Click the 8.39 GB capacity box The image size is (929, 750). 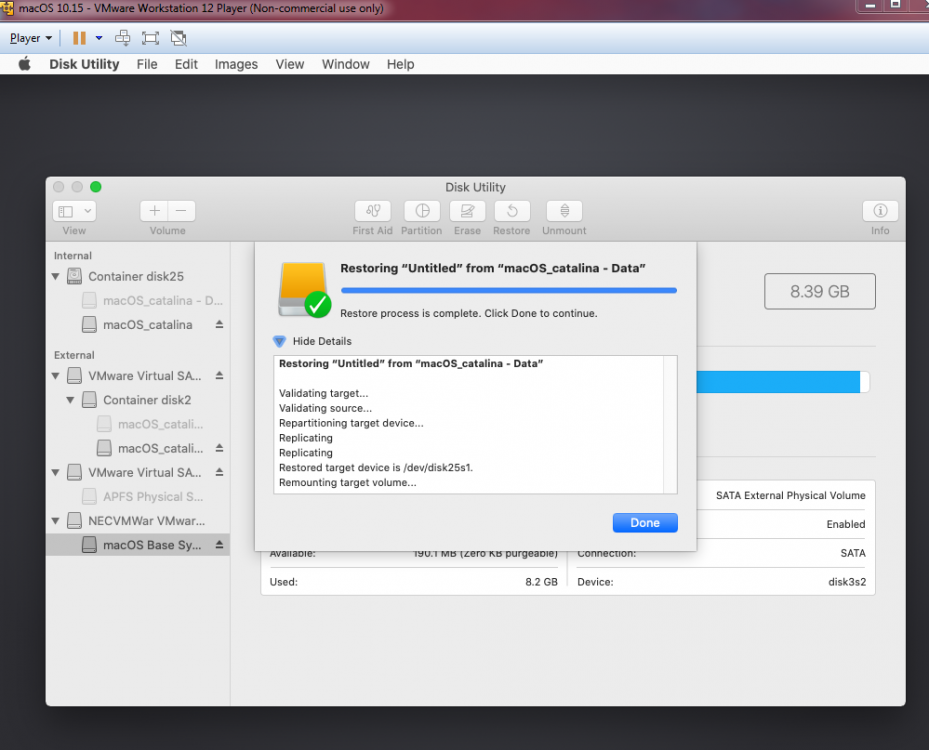(819, 291)
